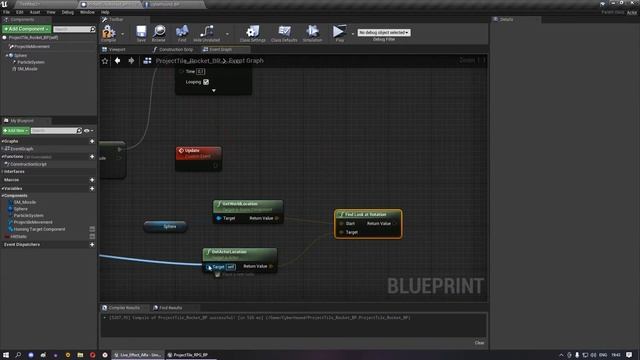Open Compile options dropdown arrow
This screenshot has width=640, height=360.
(x=122, y=34)
